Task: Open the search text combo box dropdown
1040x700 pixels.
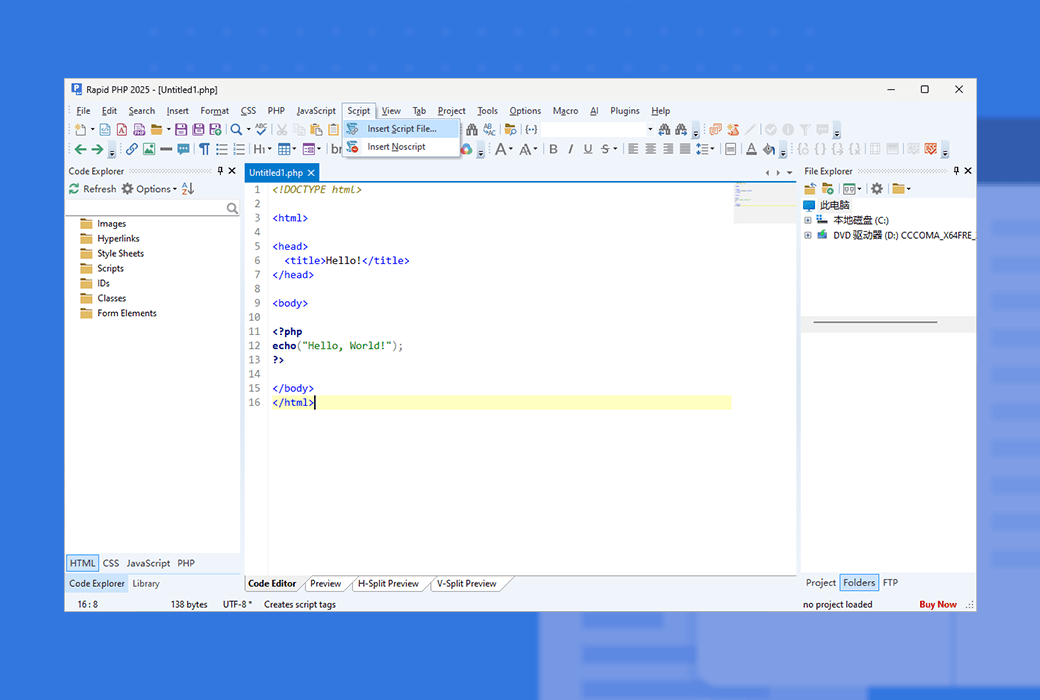Action: tap(650, 129)
